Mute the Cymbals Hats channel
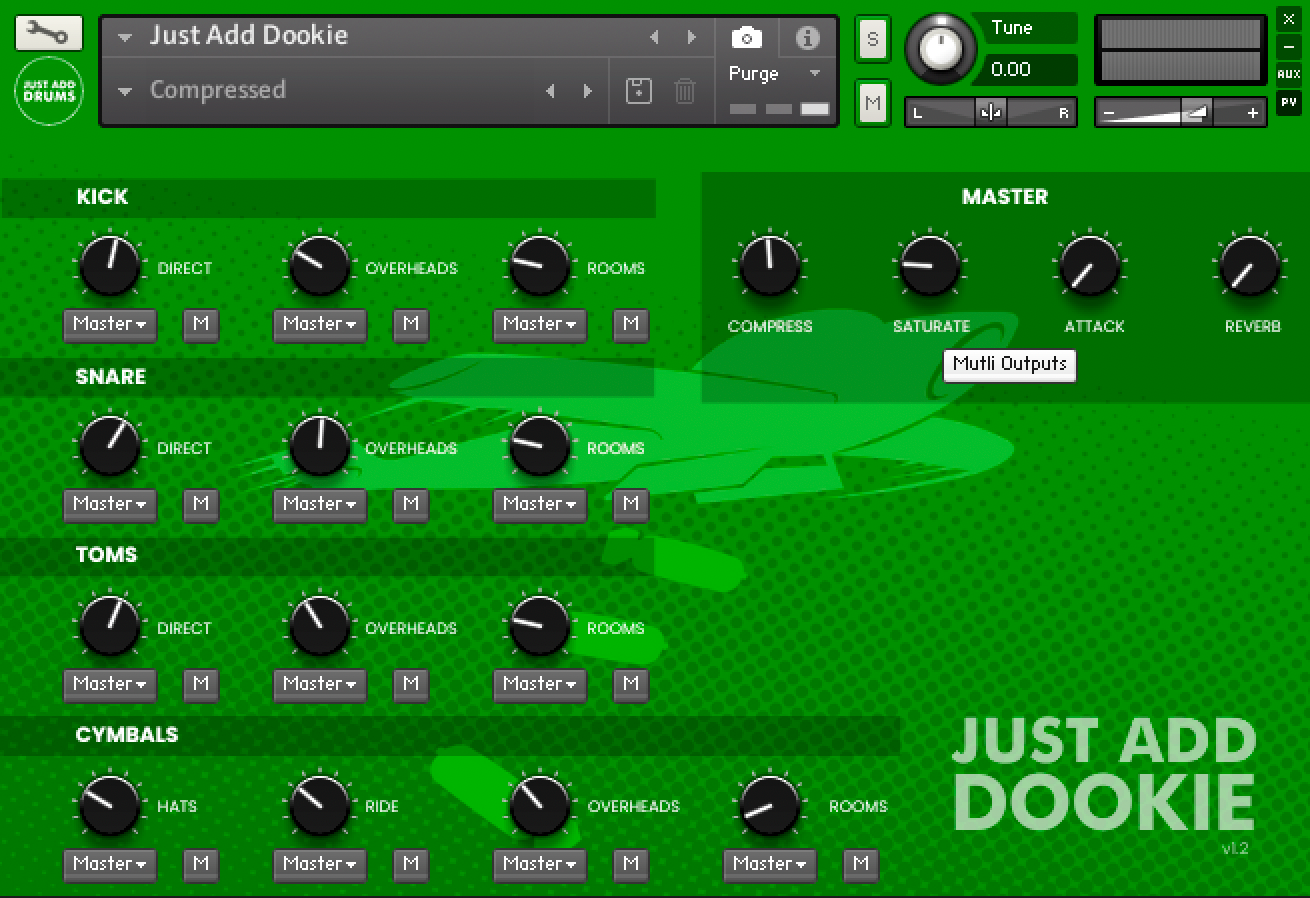The height and width of the screenshot is (898, 1310). coord(201,864)
